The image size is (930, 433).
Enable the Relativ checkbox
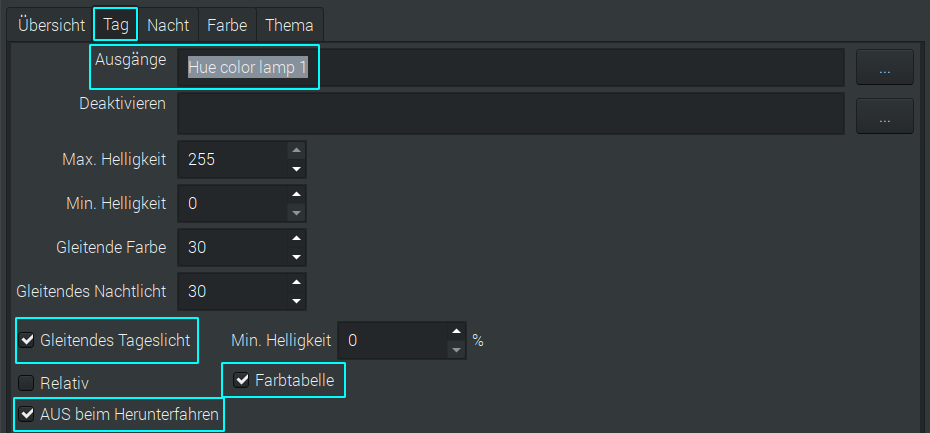(x=27, y=382)
